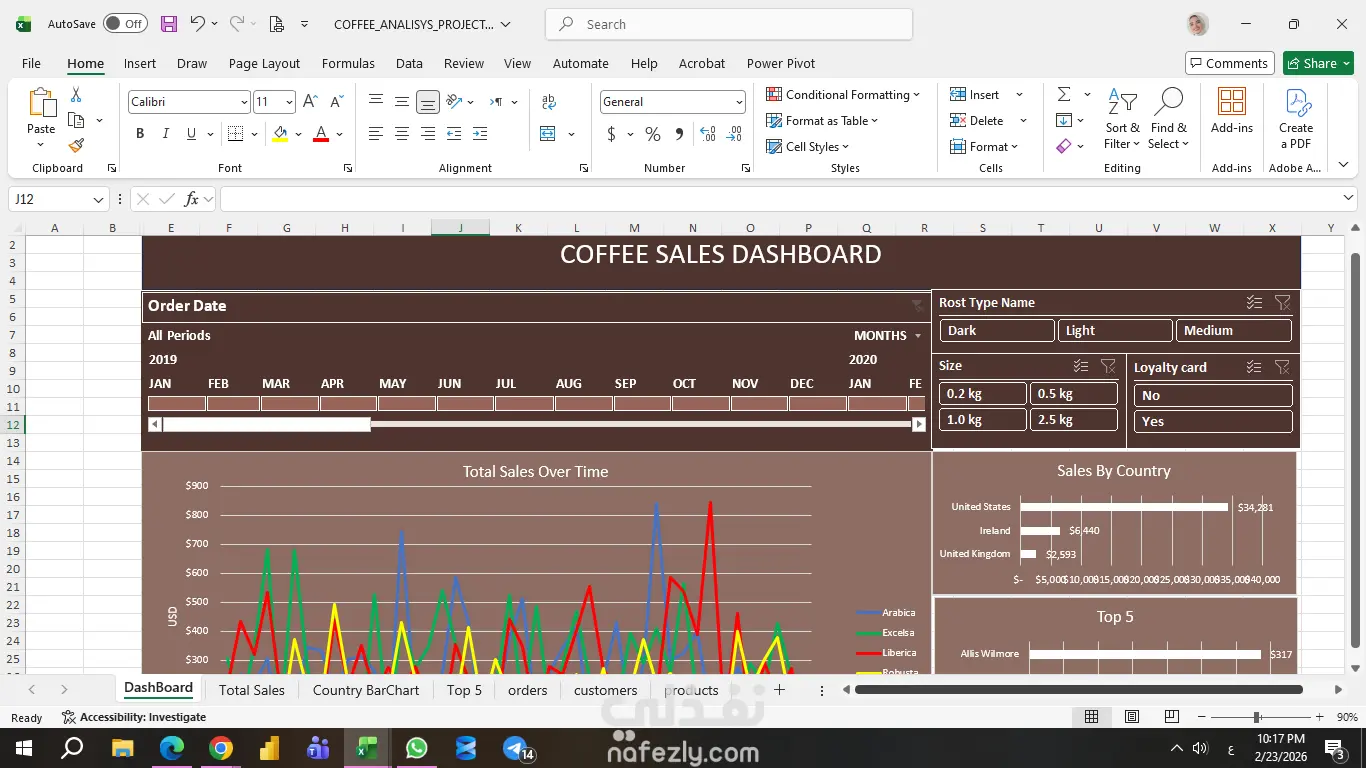Toggle the AutoSave switch
The width and height of the screenshot is (1366, 768).
pyautogui.click(x=125, y=24)
